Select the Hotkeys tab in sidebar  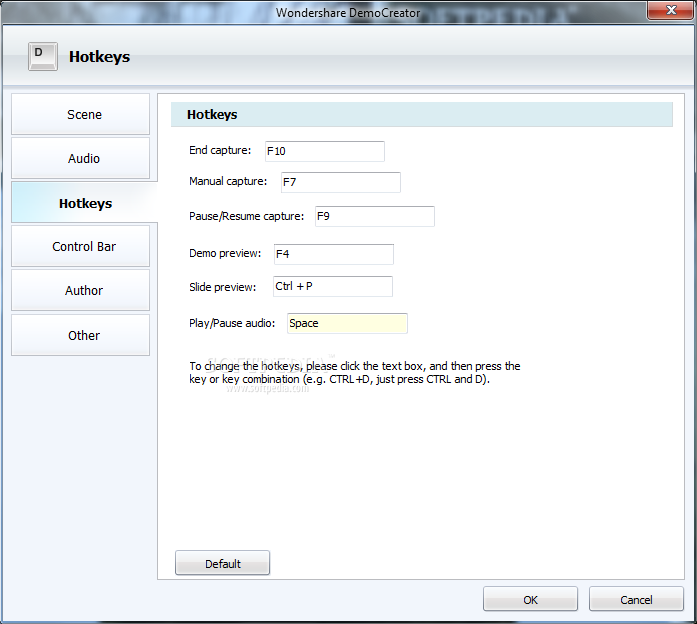[x=84, y=203]
